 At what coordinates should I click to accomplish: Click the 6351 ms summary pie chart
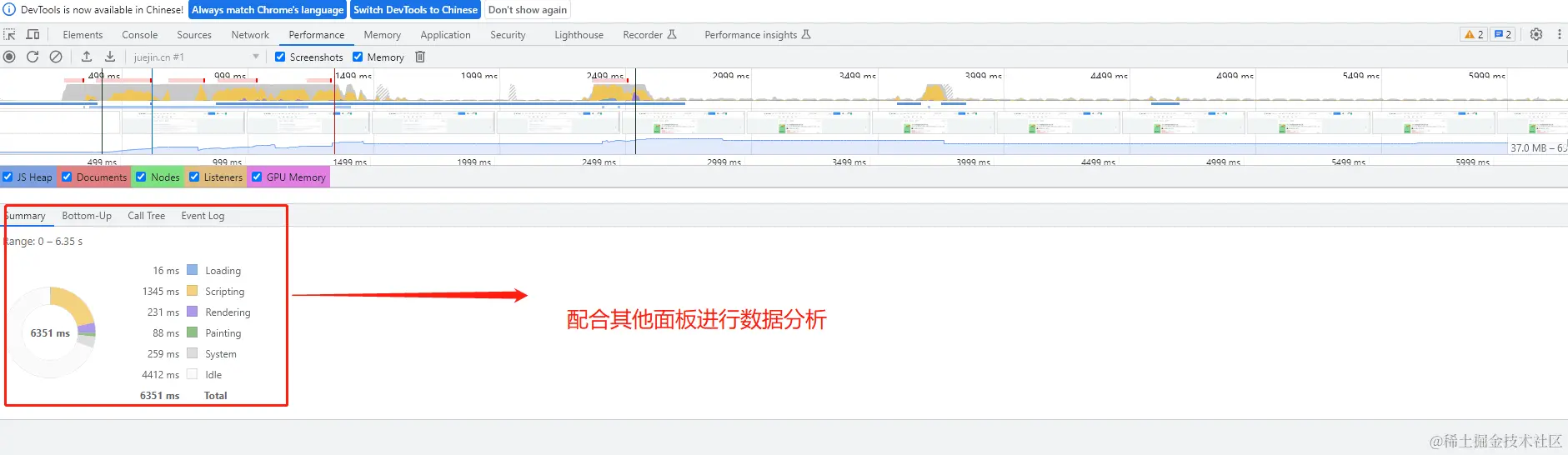50,332
